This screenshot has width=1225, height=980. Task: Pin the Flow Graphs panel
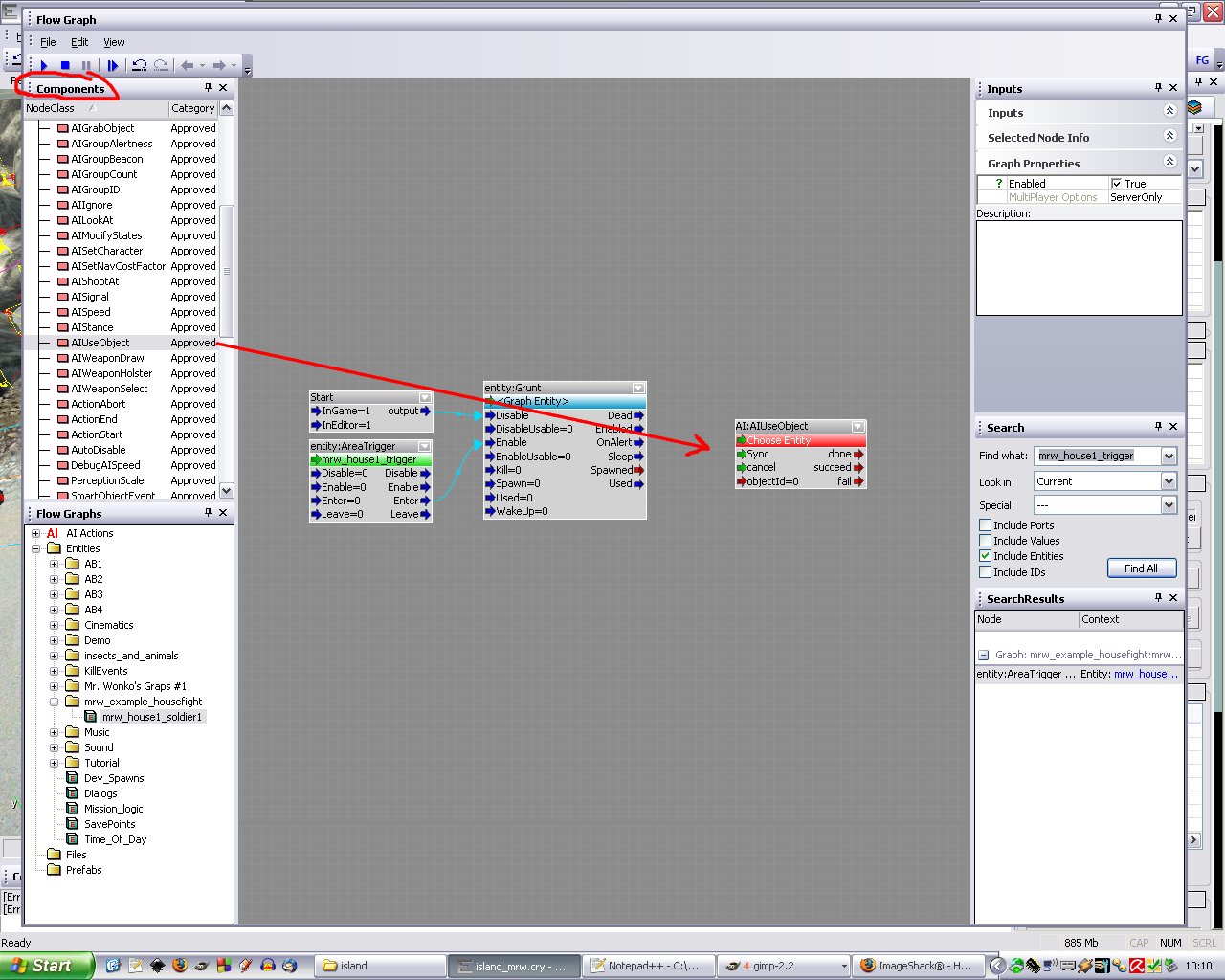208,513
